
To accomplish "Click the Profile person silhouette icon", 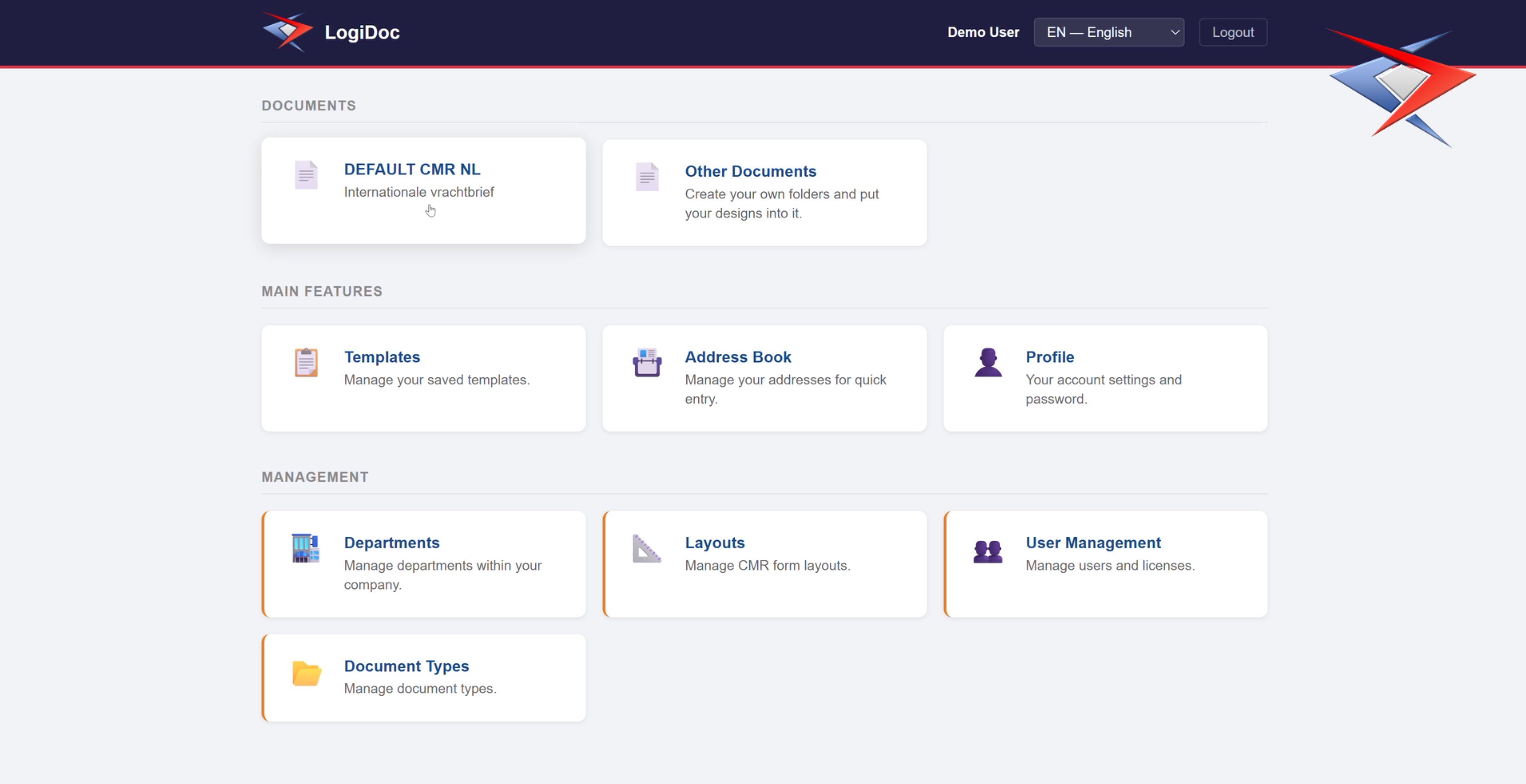I will [988, 362].
